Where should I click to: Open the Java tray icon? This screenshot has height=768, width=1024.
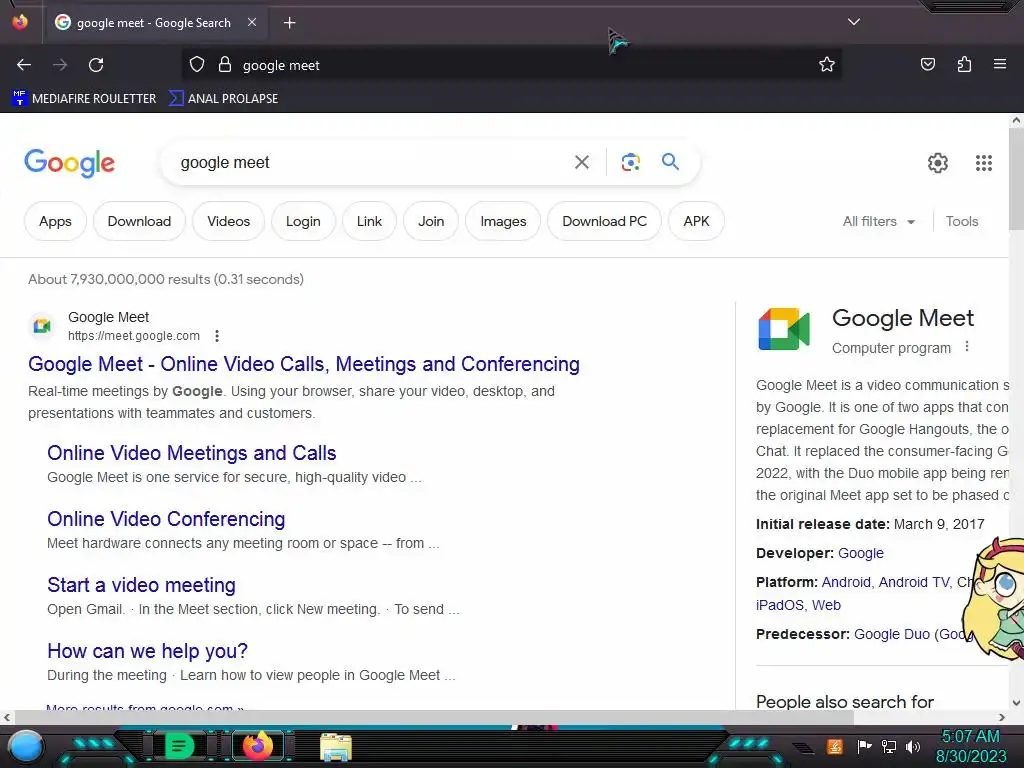coord(835,746)
